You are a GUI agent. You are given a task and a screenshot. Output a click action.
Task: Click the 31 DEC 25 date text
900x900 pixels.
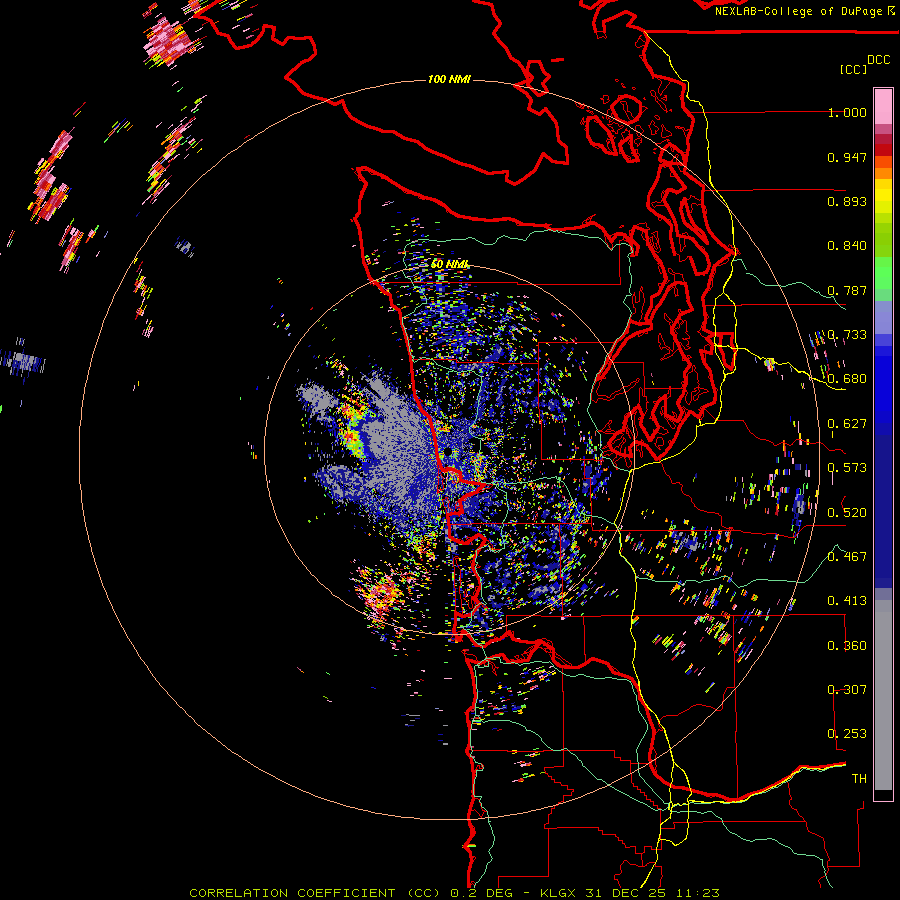[627, 893]
